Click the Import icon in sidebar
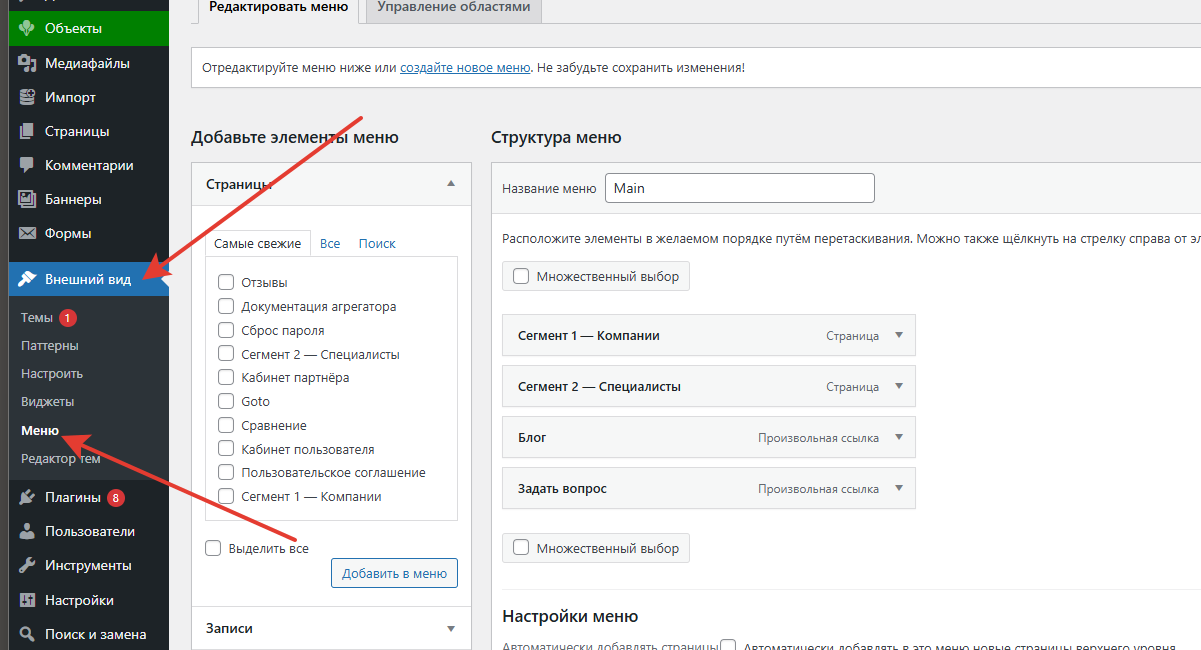Image resolution: width=1201 pixels, height=650 pixels. tap(27, 98)
